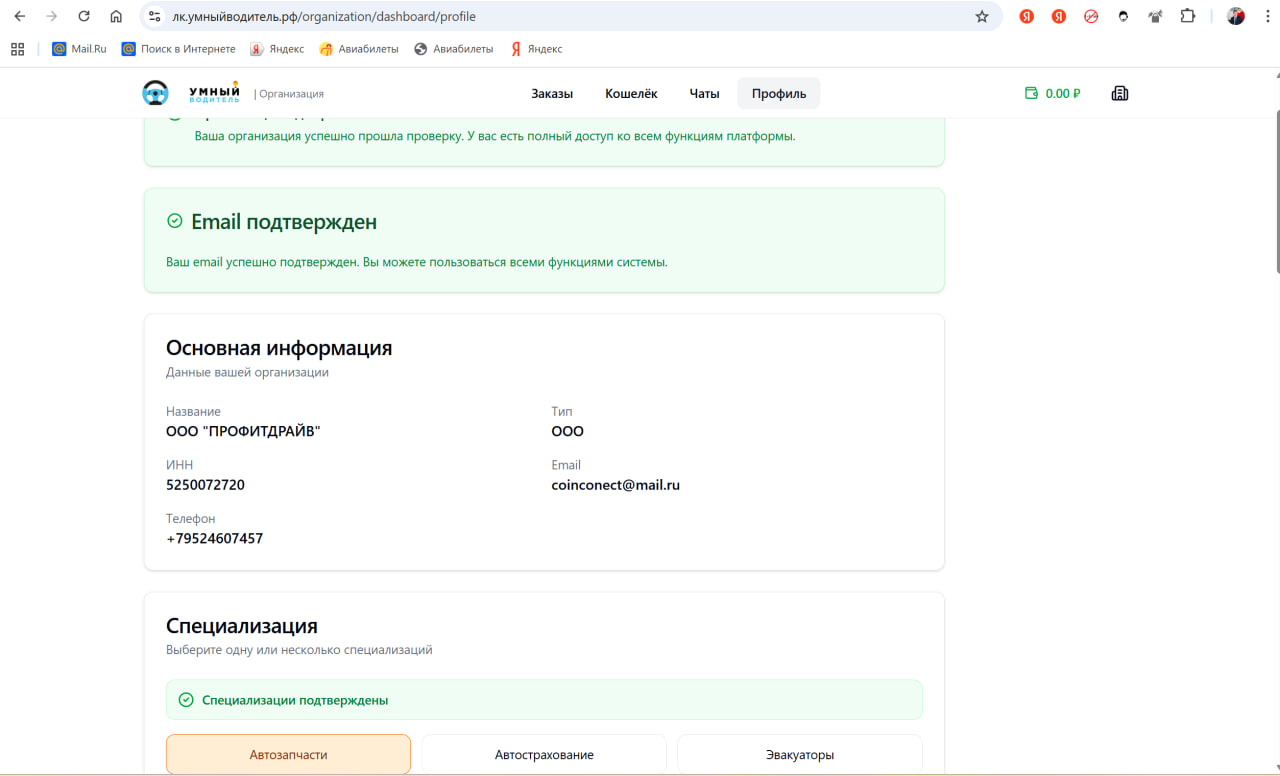Open the Поиск в Интернете bookmark

(179, 48)
